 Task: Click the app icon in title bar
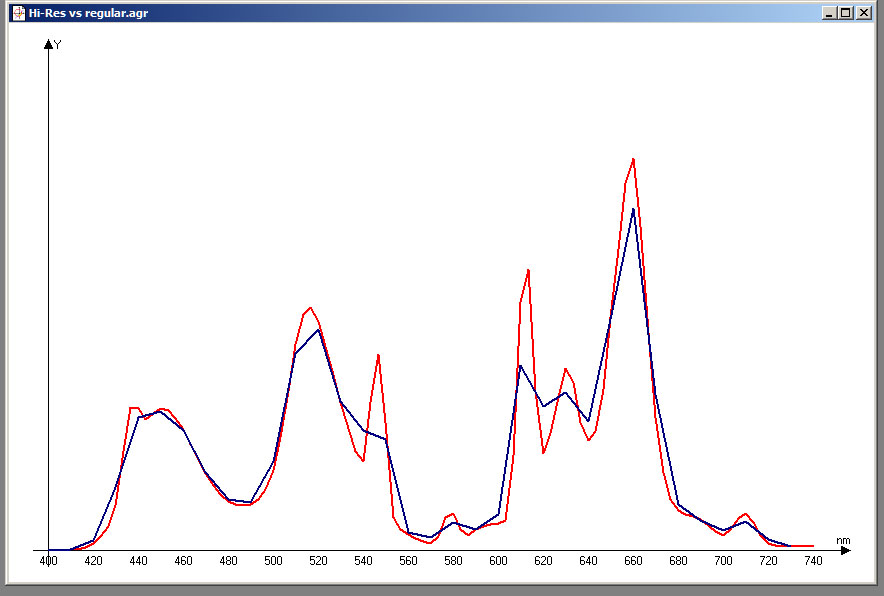pyautogui.click(x=19, y=12)
